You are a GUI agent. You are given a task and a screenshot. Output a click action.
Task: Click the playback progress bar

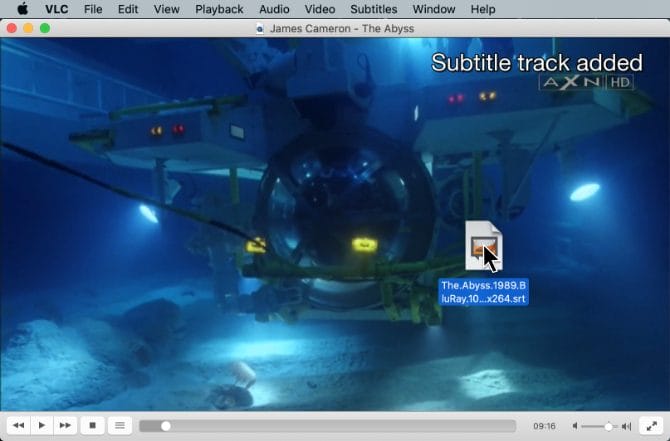330,426
